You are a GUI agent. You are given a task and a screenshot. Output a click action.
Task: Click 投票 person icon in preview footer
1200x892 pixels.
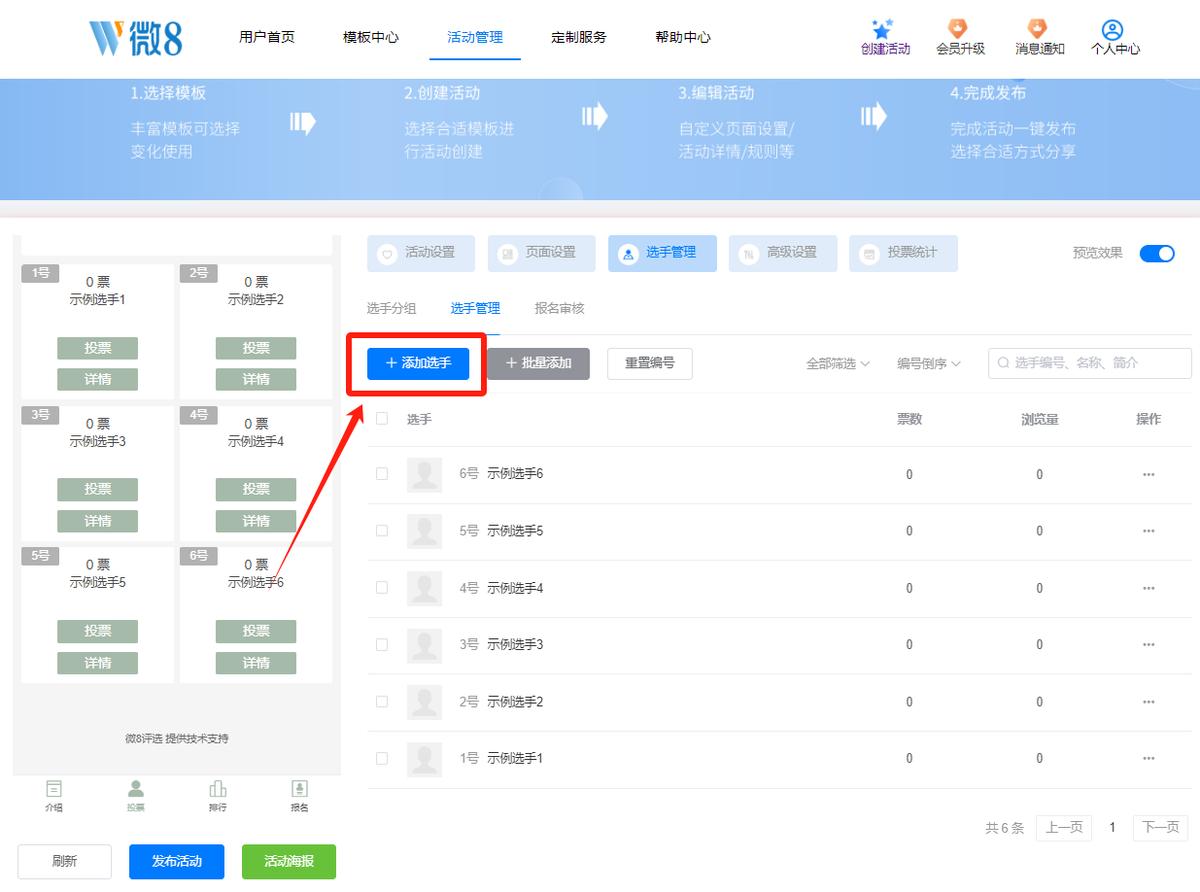pos(136,789)
